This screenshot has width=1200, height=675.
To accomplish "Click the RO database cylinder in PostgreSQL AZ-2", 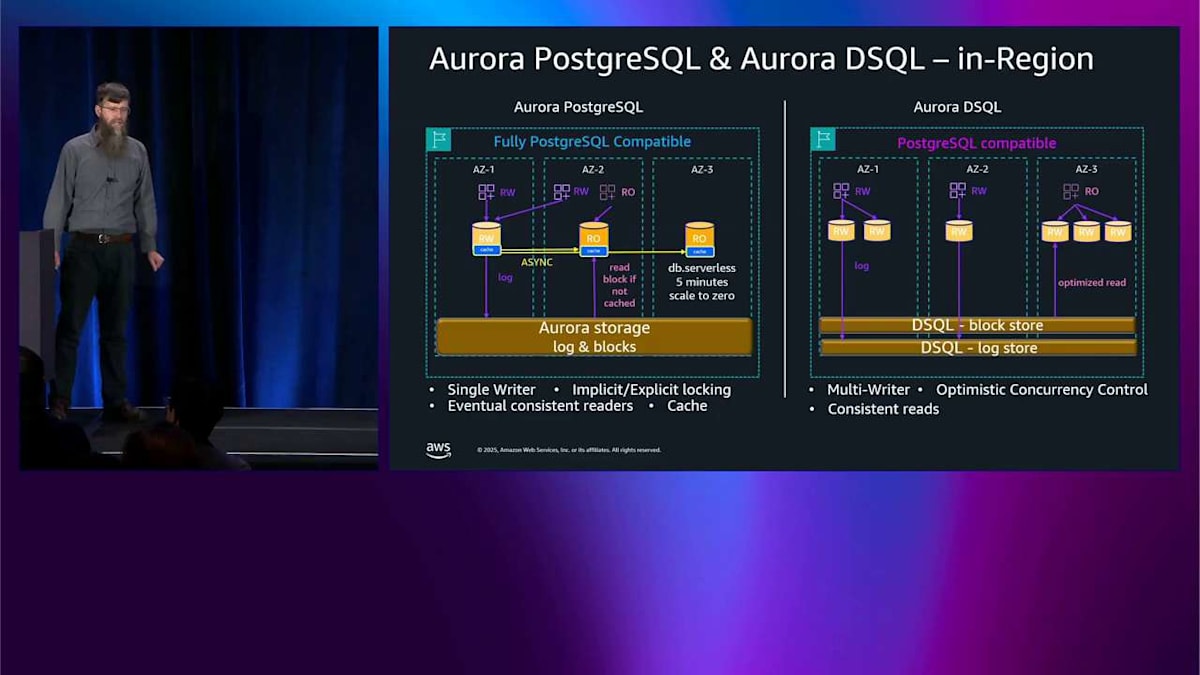I will 594,238.
